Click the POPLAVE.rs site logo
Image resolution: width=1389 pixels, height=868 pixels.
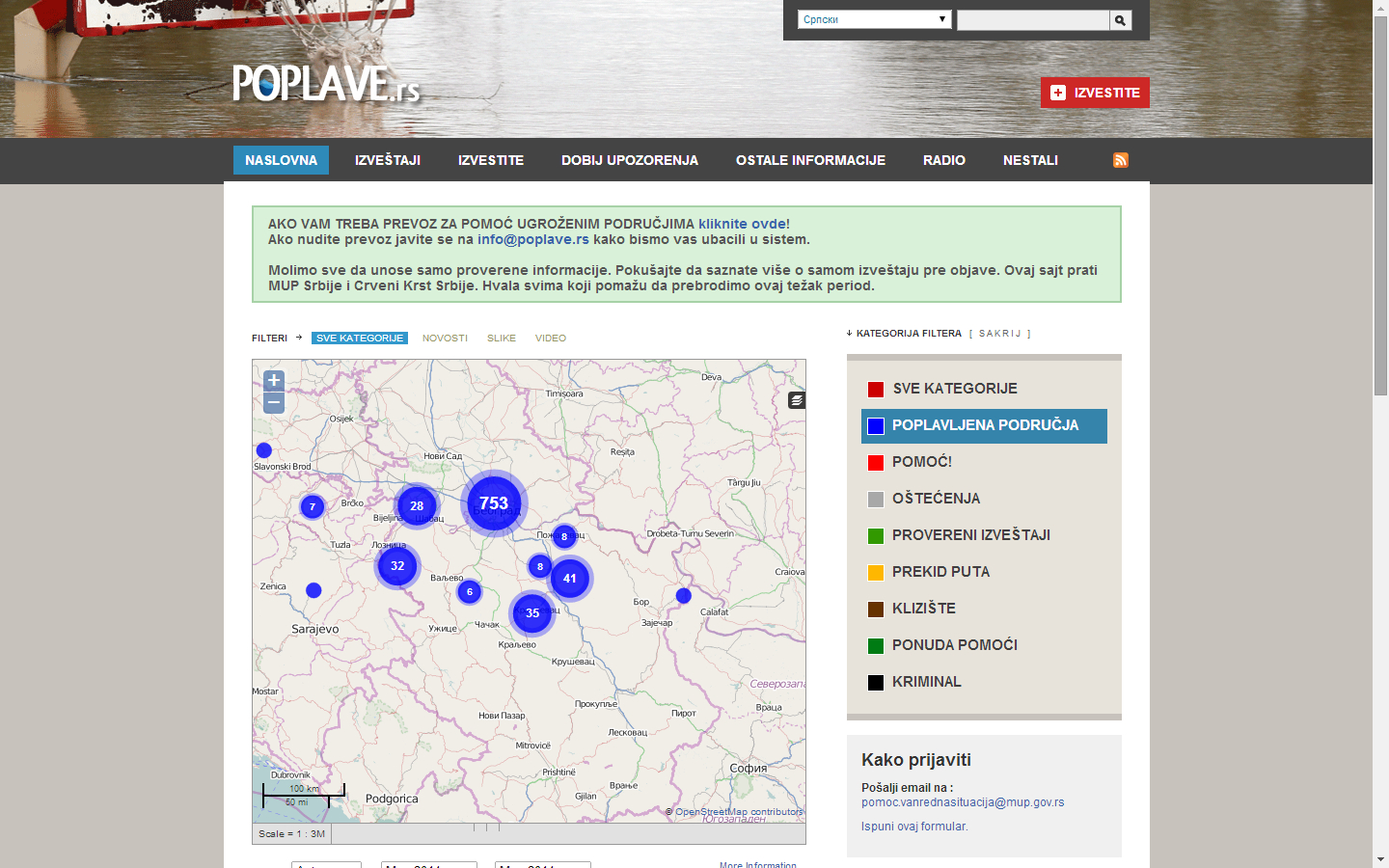pos(326,84)
